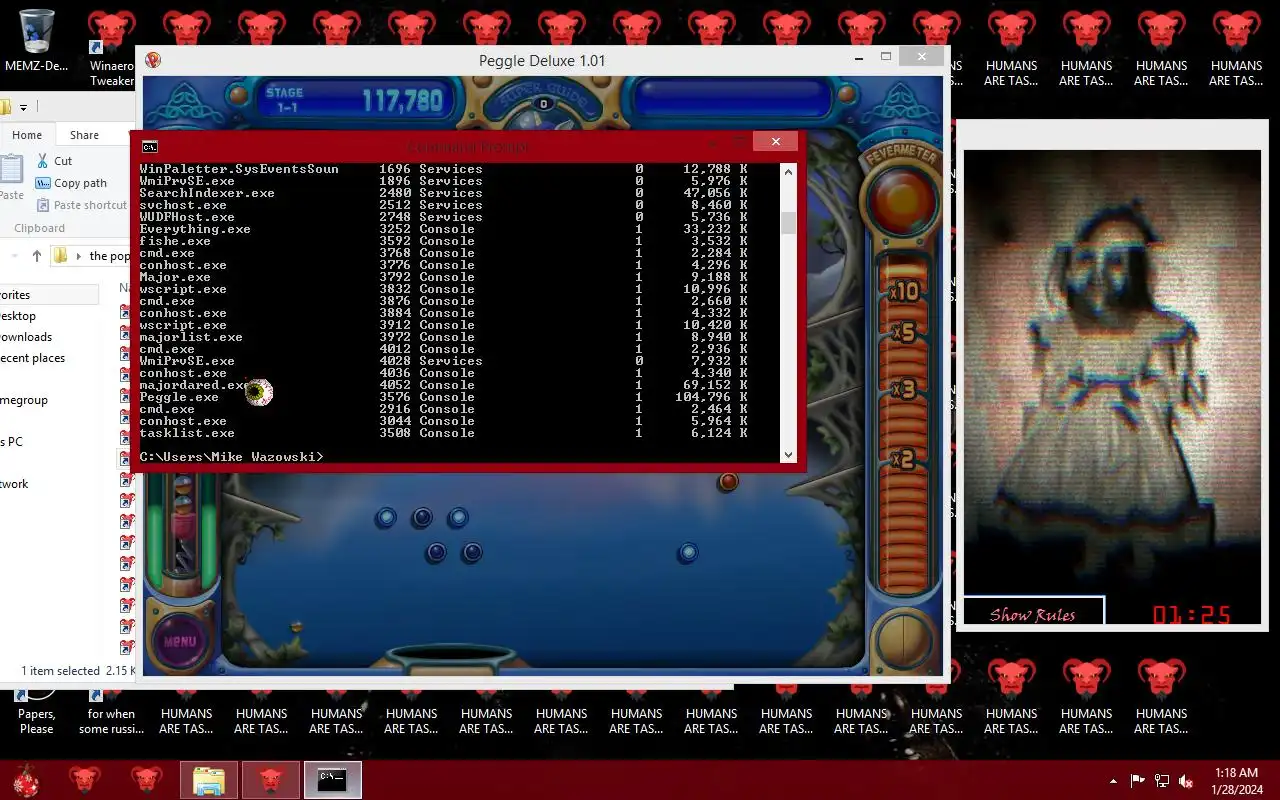Click Copy path in File Explorer ribbon
Image resolution: width=1280 pixels, height=800 pixels.
point(71,183)
